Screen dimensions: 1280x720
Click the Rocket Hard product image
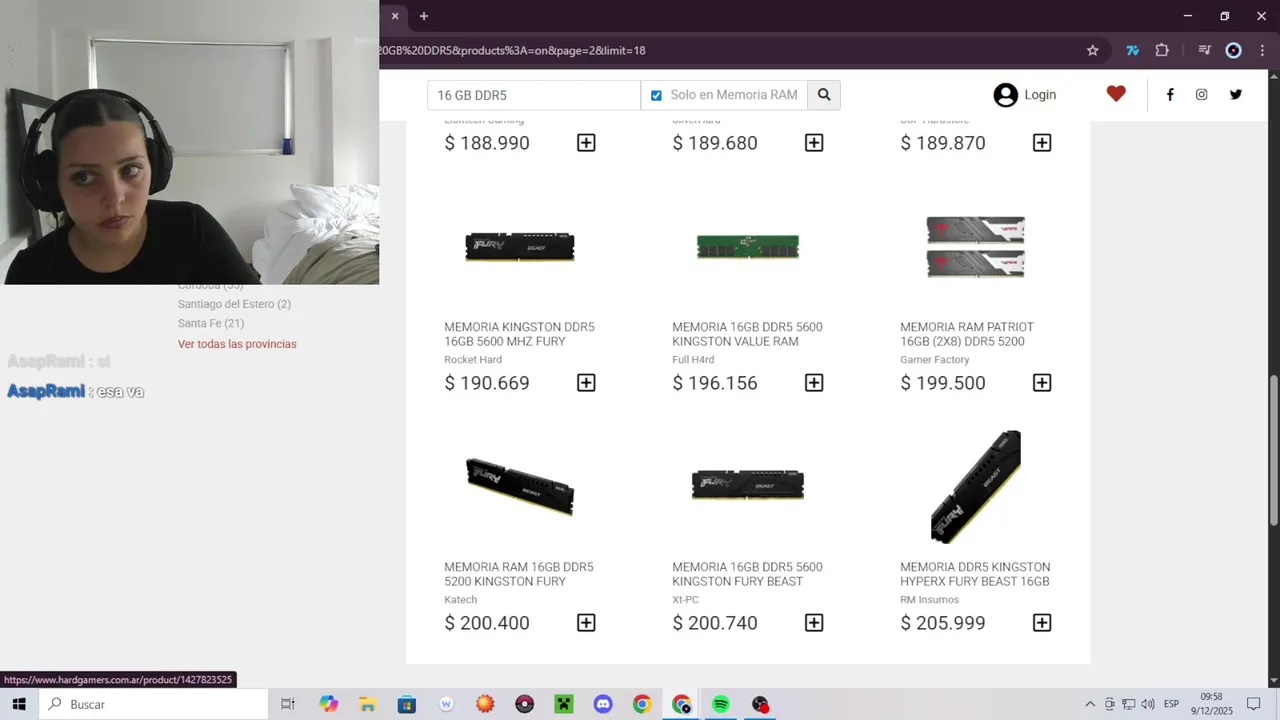520,247
